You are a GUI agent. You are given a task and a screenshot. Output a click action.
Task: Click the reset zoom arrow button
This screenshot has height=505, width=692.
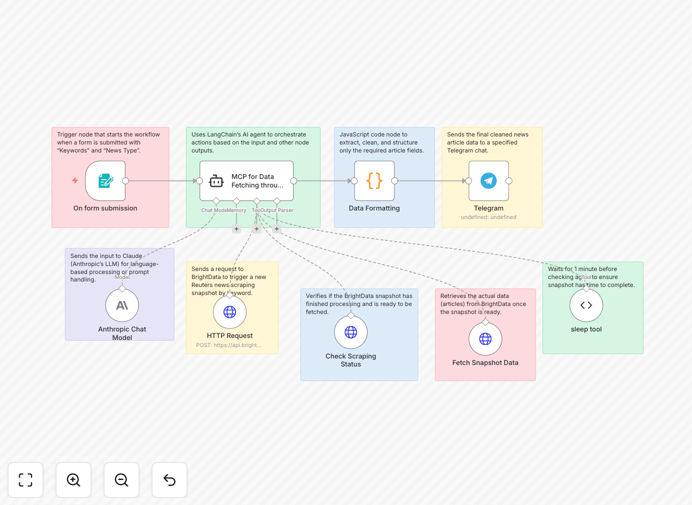pos(169,480)
